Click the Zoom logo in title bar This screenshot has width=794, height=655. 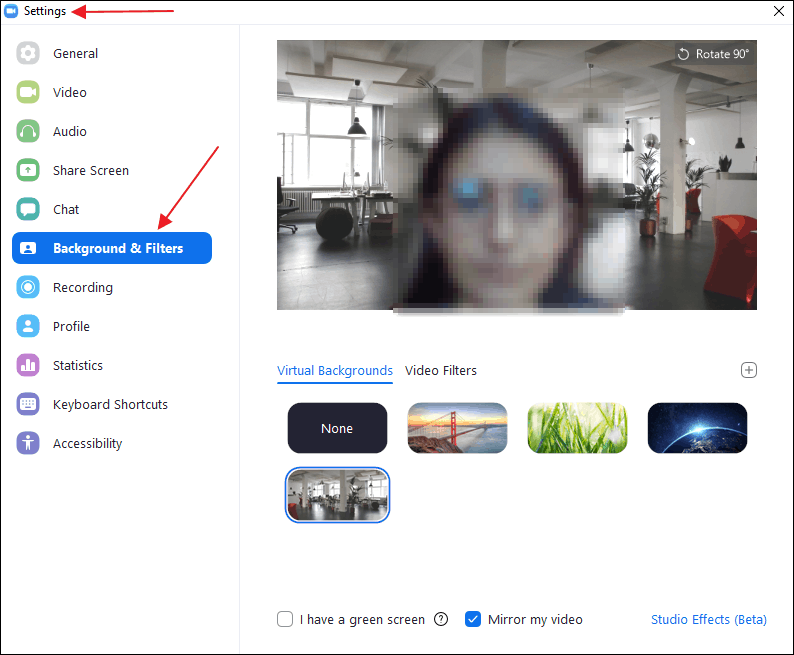point(11,11)
